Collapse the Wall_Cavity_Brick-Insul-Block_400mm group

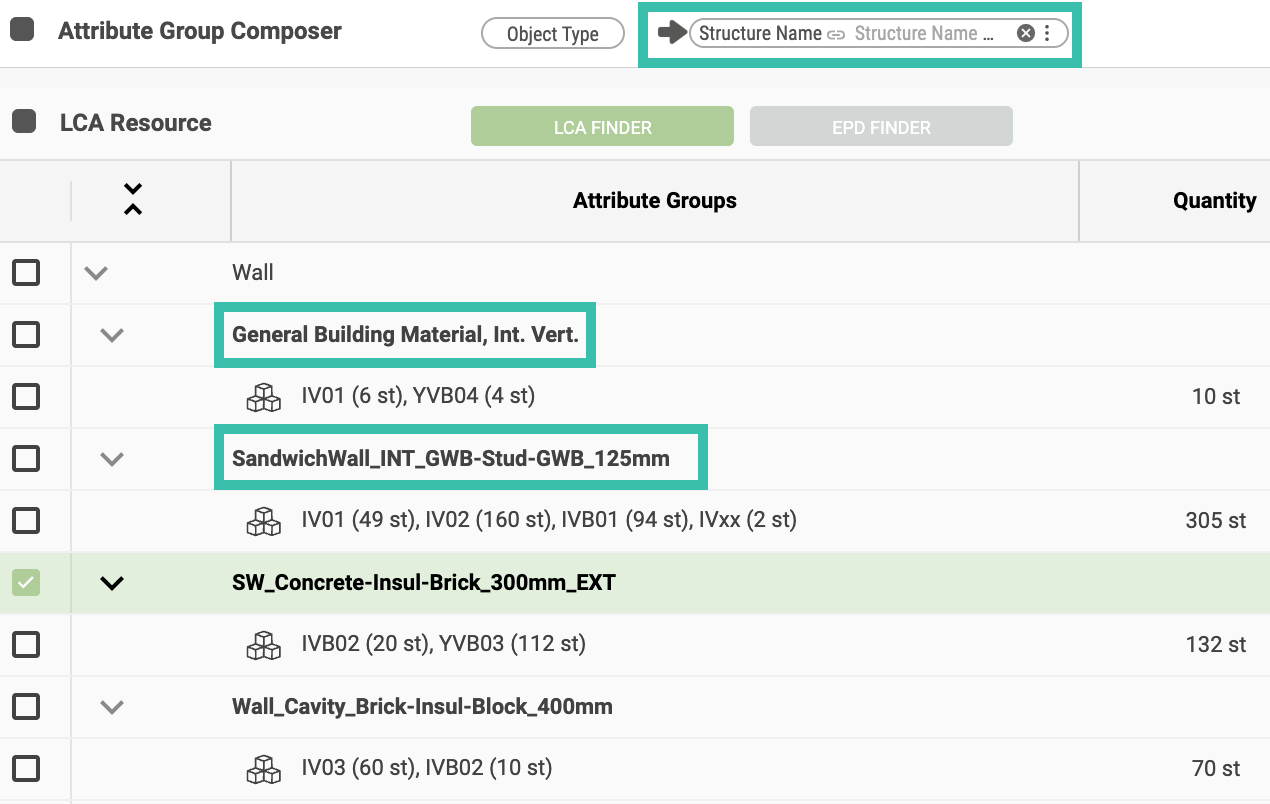[113, 707]
